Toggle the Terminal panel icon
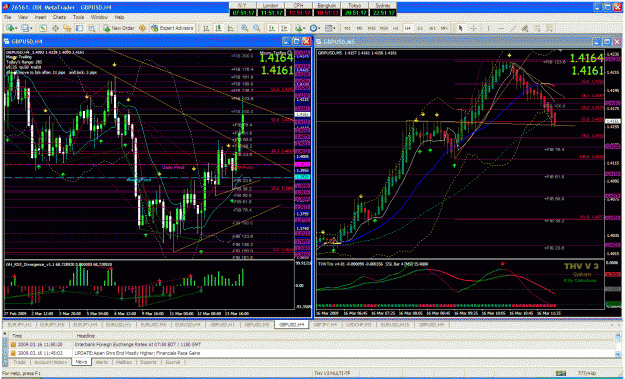The image size is (625, 379). (79, 28)
